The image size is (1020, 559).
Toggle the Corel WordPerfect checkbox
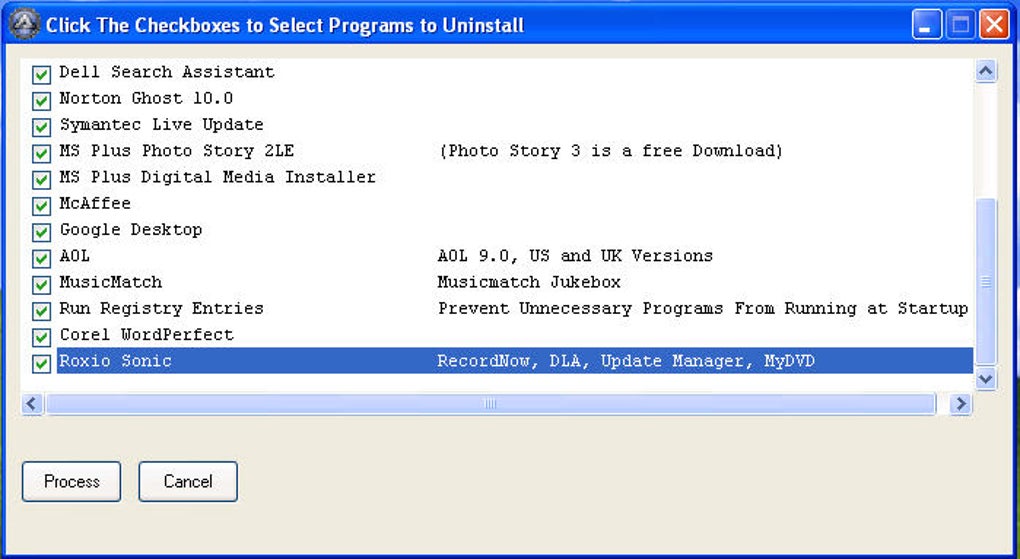(x=41, y=337)
